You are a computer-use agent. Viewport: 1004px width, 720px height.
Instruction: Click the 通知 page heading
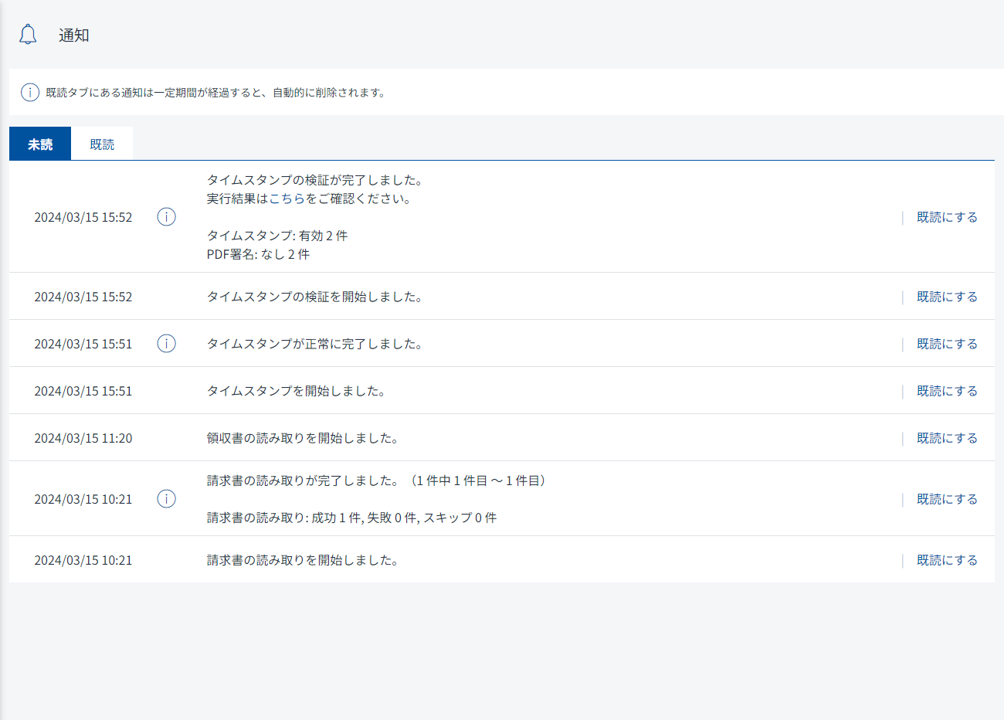pos(74,35)
